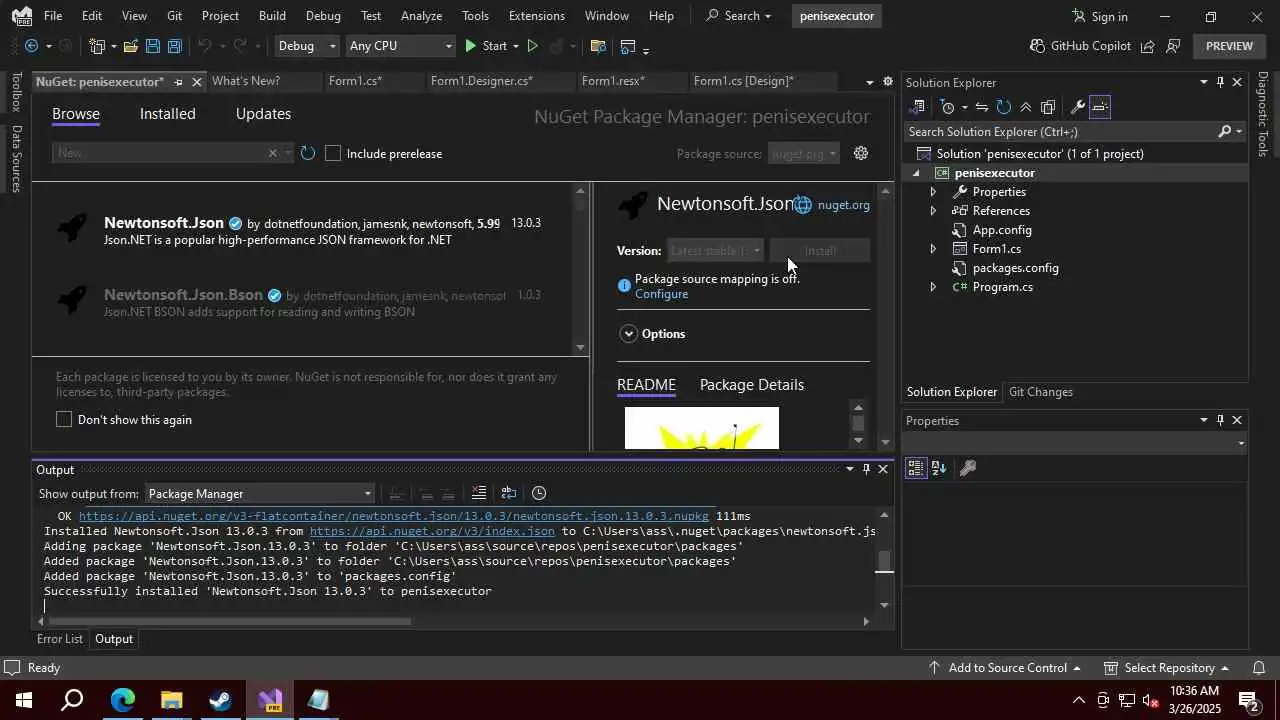Click the Send Feedback icon near Copilot
The width and height of the screenshot is (1280, 720).
tap(1174, 46)
